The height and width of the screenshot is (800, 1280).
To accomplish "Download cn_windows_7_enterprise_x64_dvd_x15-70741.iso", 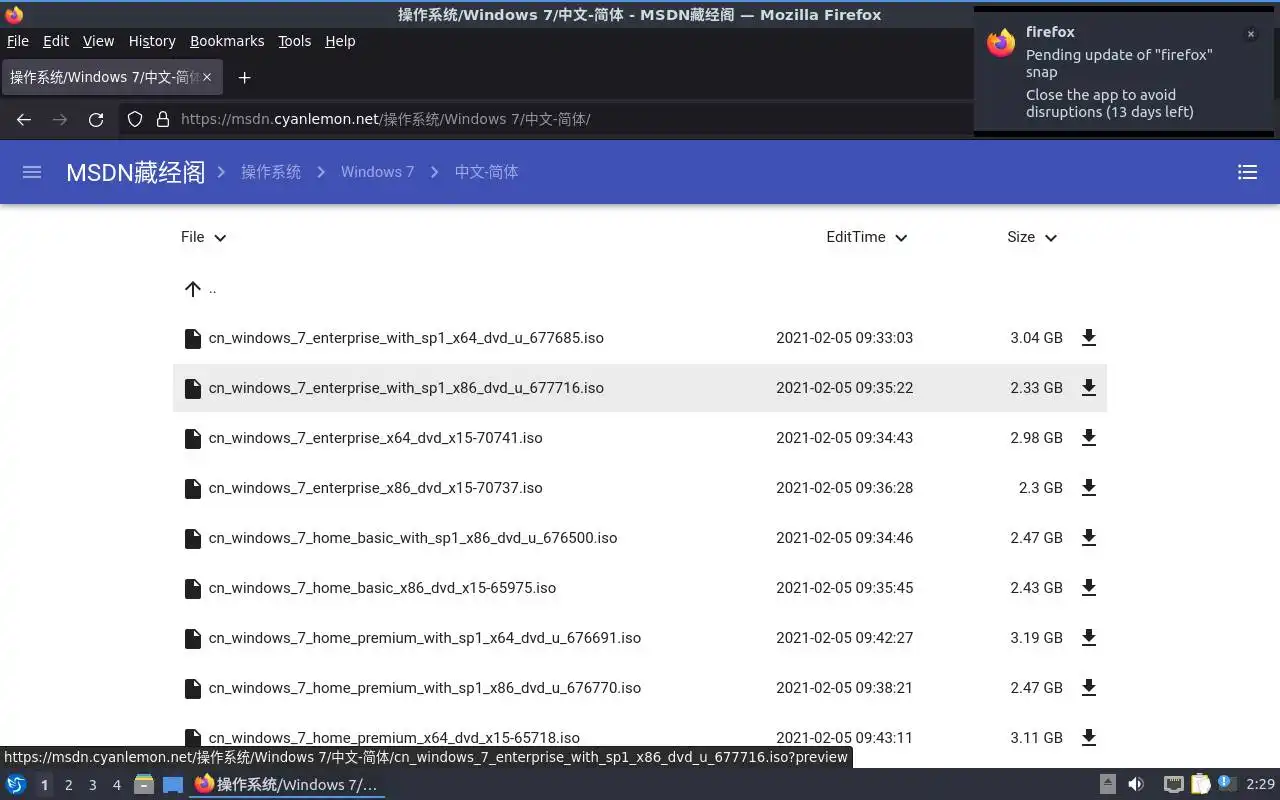I will pos(1089,438).
